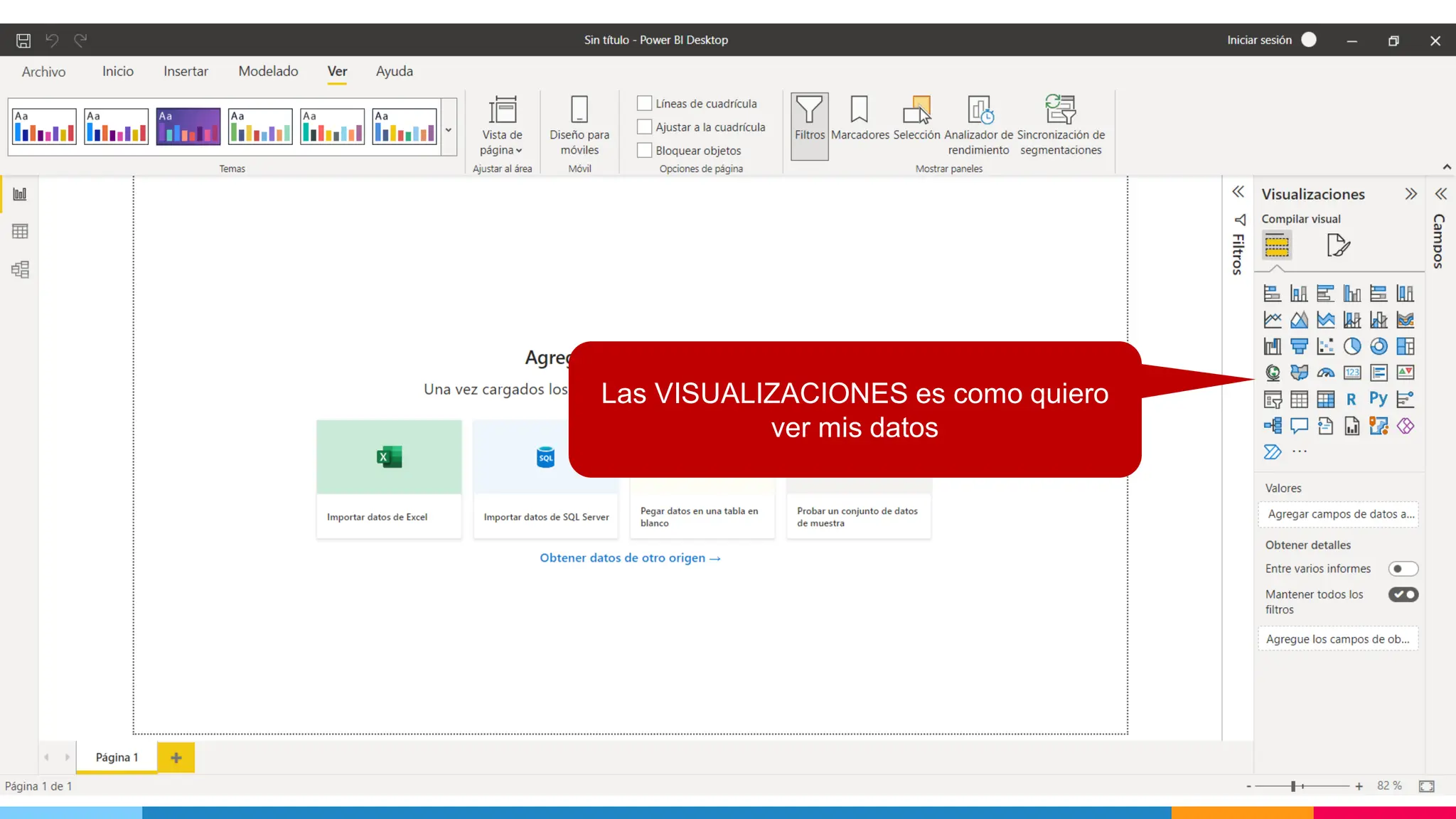Screen dimensions: 1456x819
Task: Add the Power Automate visual
Action: (x=1273, y=451)
